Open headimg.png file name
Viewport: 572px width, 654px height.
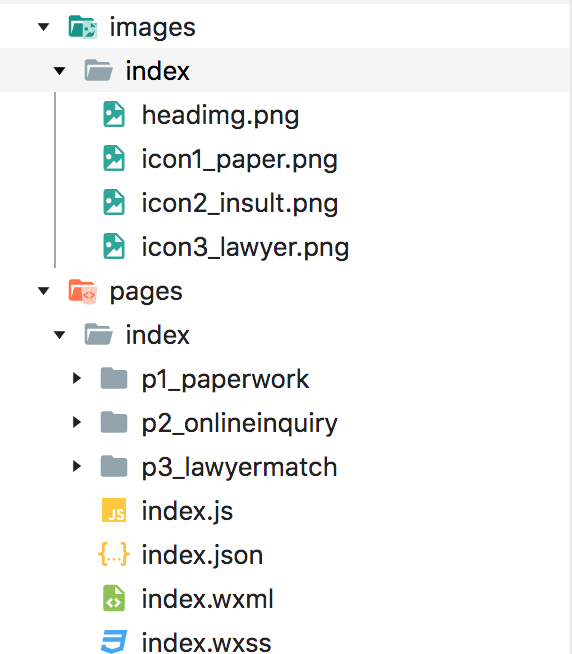coord(220,116)
